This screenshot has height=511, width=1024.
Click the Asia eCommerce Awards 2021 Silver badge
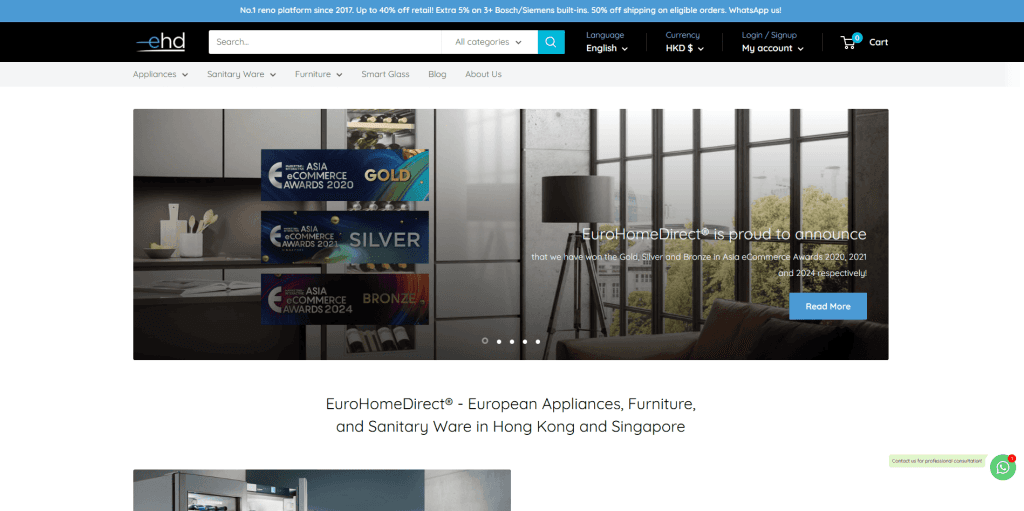pos(345,237)
